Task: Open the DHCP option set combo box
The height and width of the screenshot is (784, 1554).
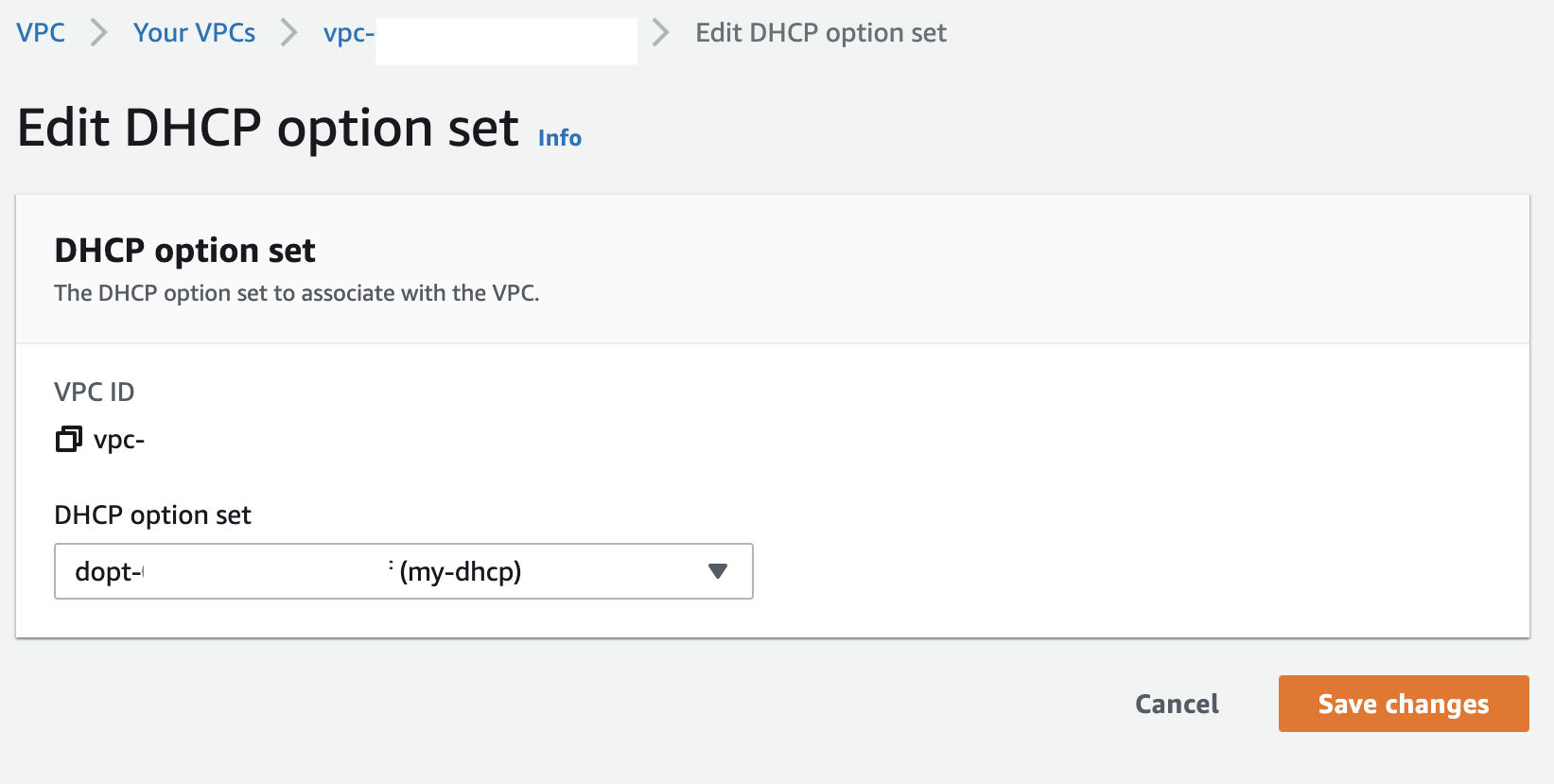Action: pos(404,571)
